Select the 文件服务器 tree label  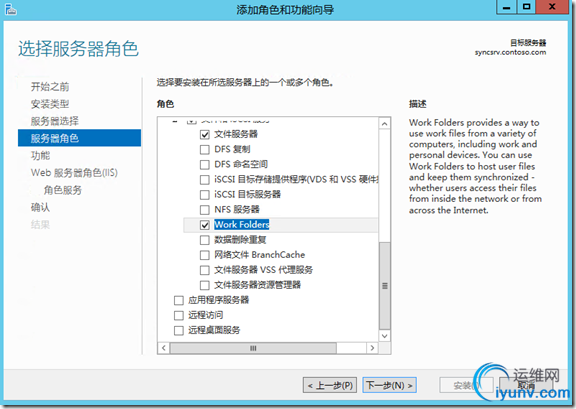(236, 134)
